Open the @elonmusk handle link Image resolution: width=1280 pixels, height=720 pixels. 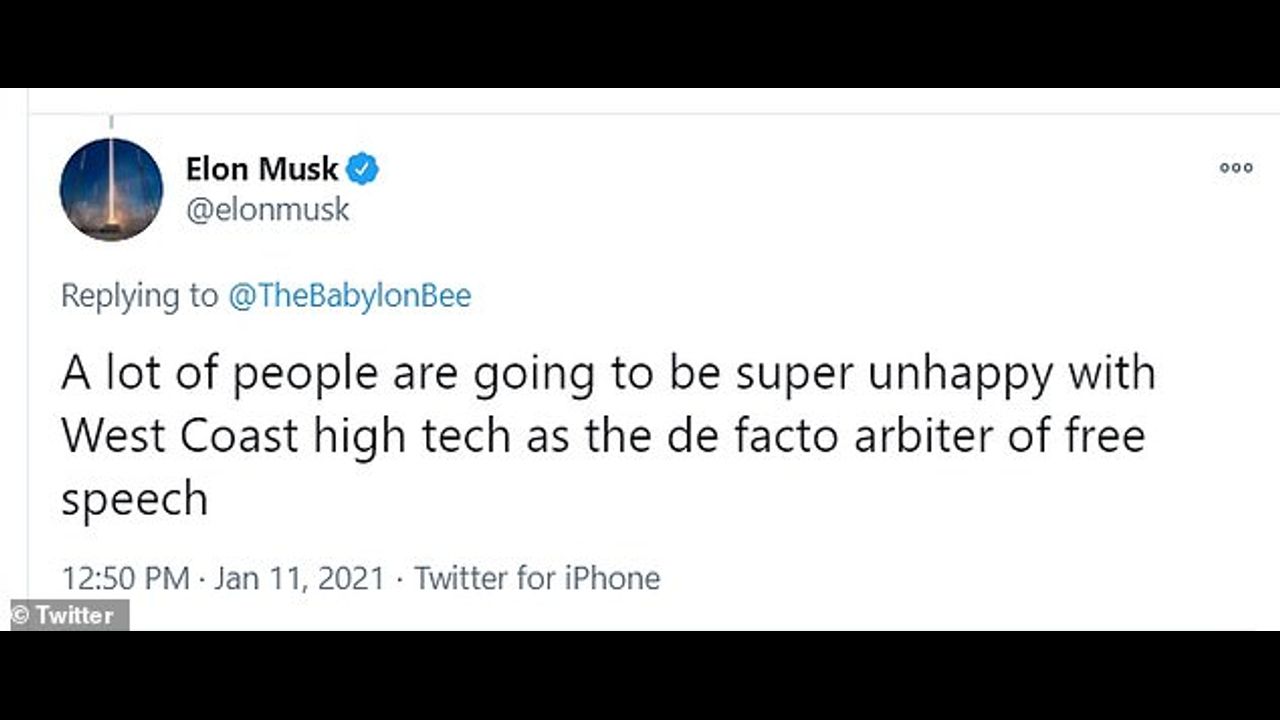[268, 209]
